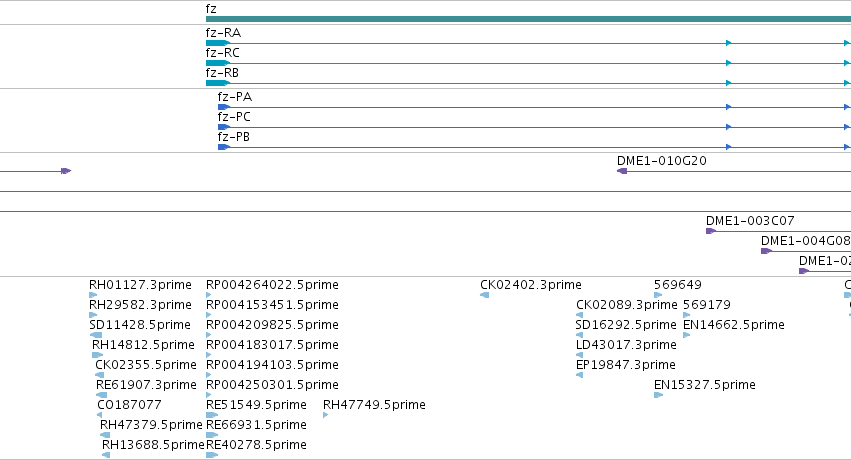Select the fz-PB protein label
Viewport: 851px width, 460px height.
pos(233,137)
